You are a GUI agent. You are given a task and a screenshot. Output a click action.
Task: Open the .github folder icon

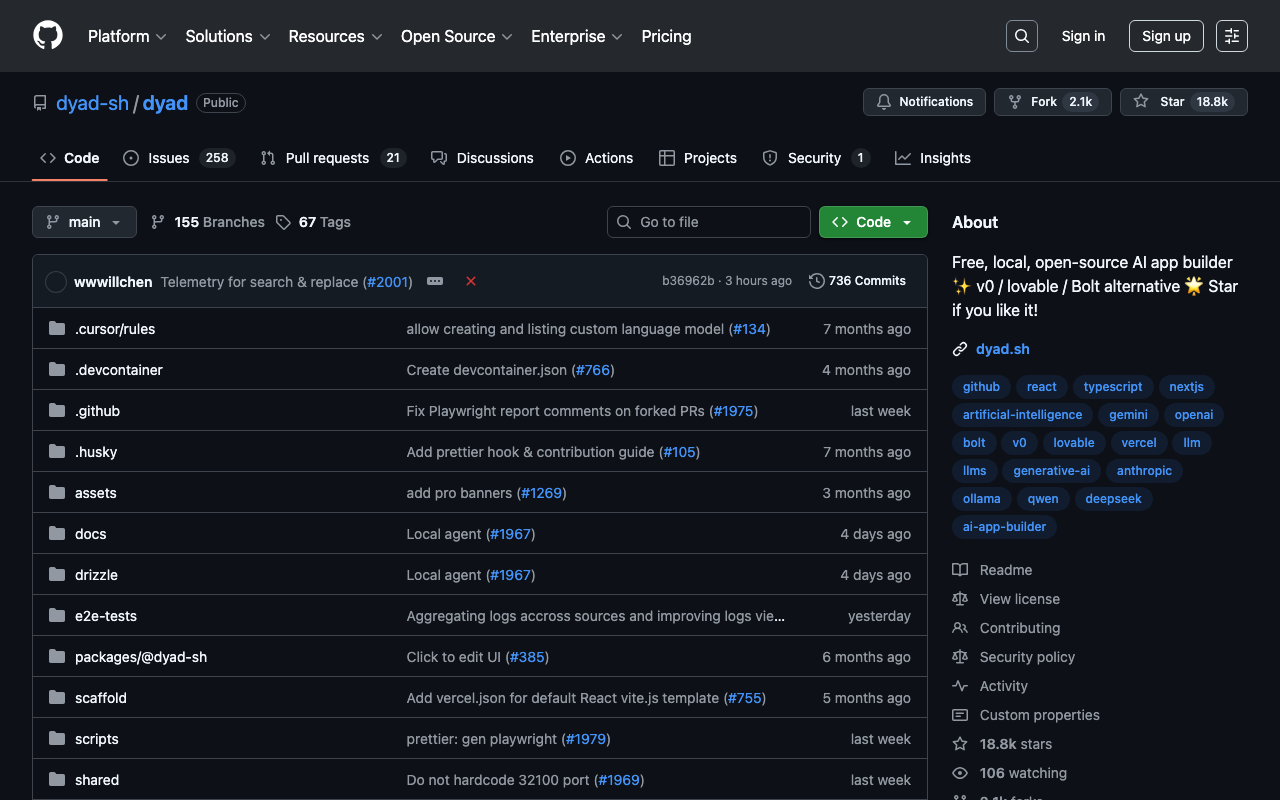click(x=57, y=411)
